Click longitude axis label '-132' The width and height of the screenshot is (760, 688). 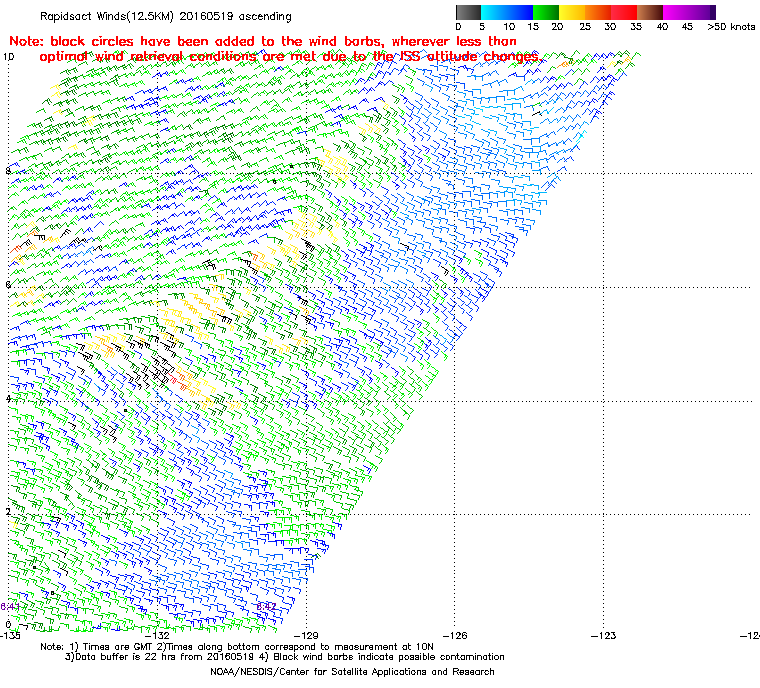tap(158, 635)
